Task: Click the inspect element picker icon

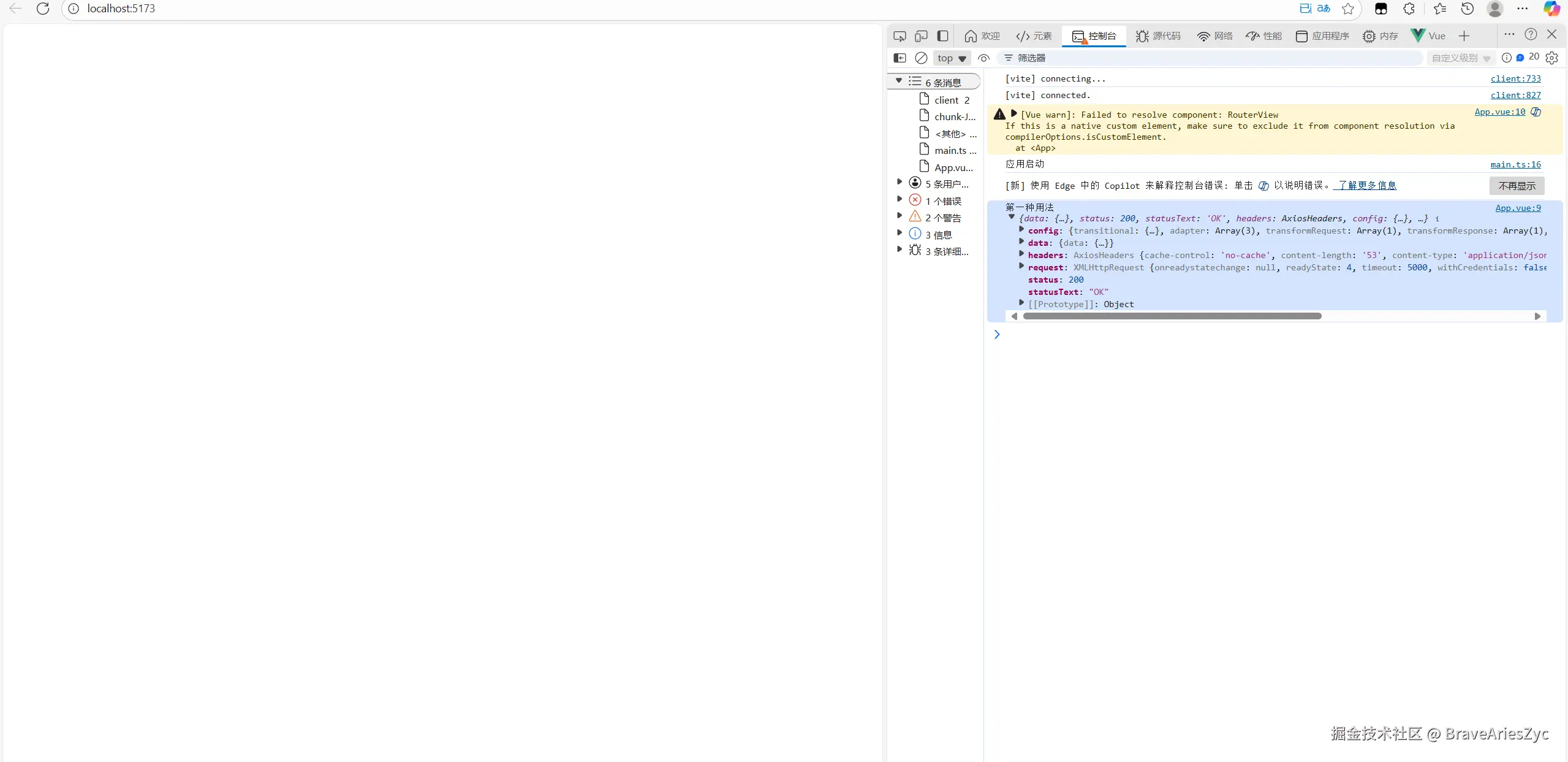Action: tap(899, 36)
